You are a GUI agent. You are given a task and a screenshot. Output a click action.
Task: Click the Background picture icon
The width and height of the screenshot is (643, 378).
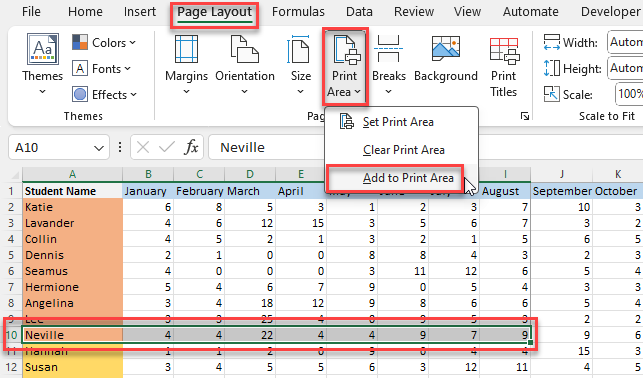coord(446,48)
